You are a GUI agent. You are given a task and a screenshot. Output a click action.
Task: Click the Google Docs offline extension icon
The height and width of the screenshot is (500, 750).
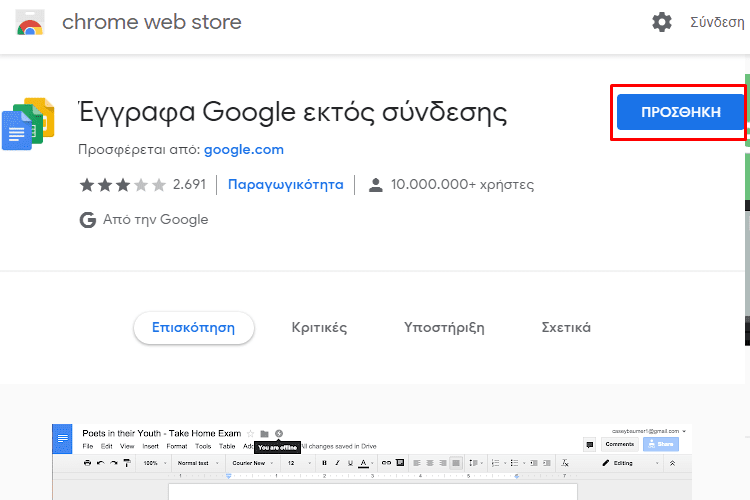pyautogui.click(x=28, y=124)
